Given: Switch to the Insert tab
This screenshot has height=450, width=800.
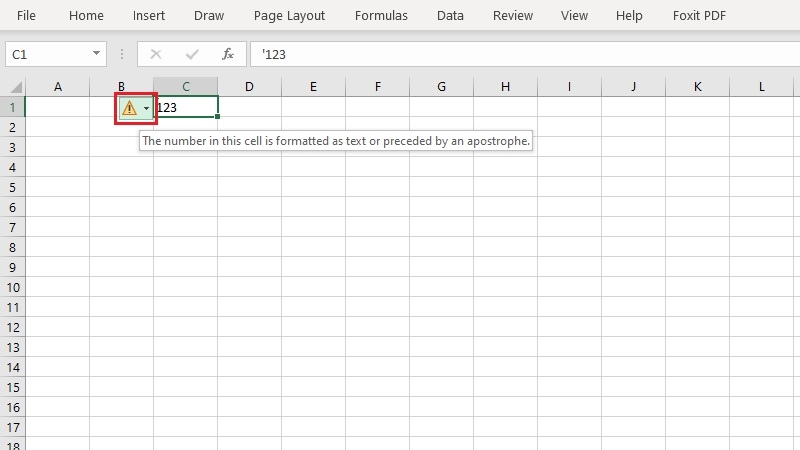Looking at the screenshot, I should click(148, 15).
